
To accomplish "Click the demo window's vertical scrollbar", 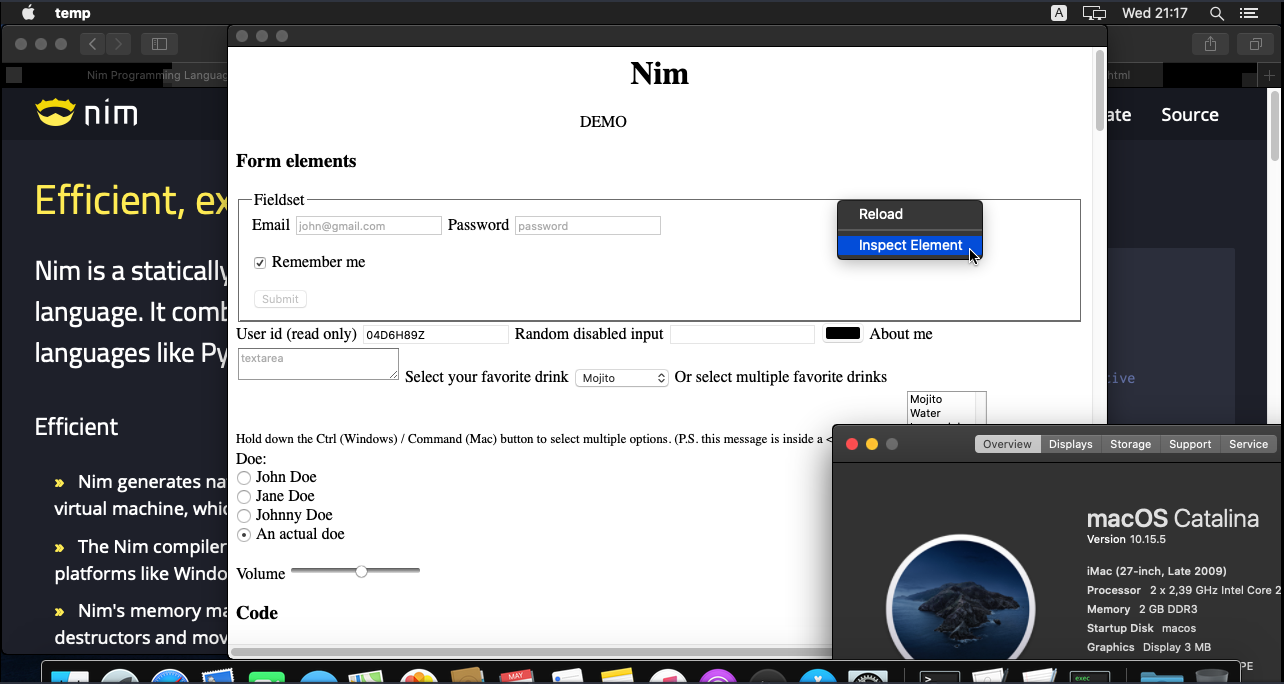I will tap(1100, 90).
